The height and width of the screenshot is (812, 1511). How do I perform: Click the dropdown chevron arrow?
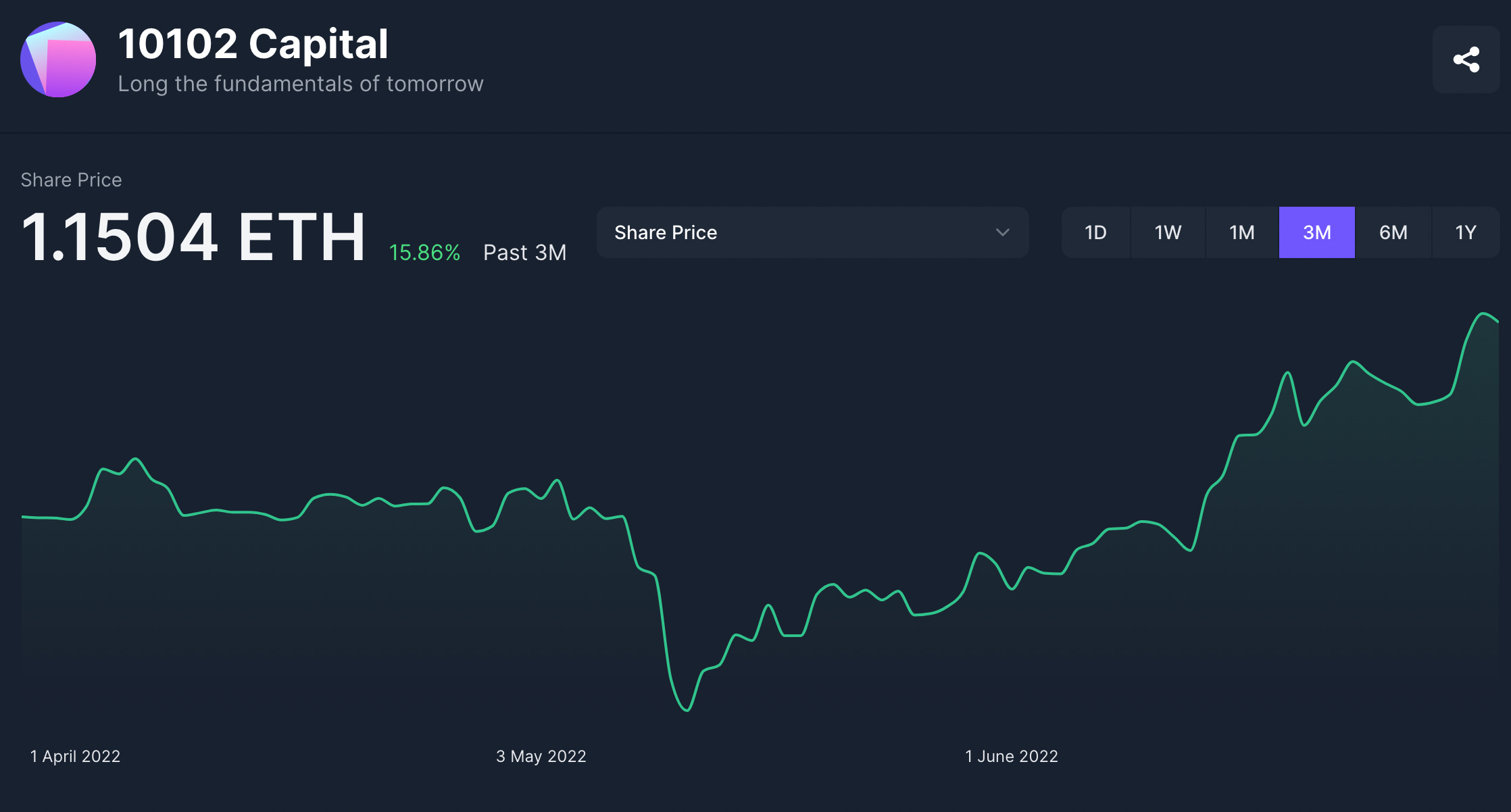click(1002, 232)
